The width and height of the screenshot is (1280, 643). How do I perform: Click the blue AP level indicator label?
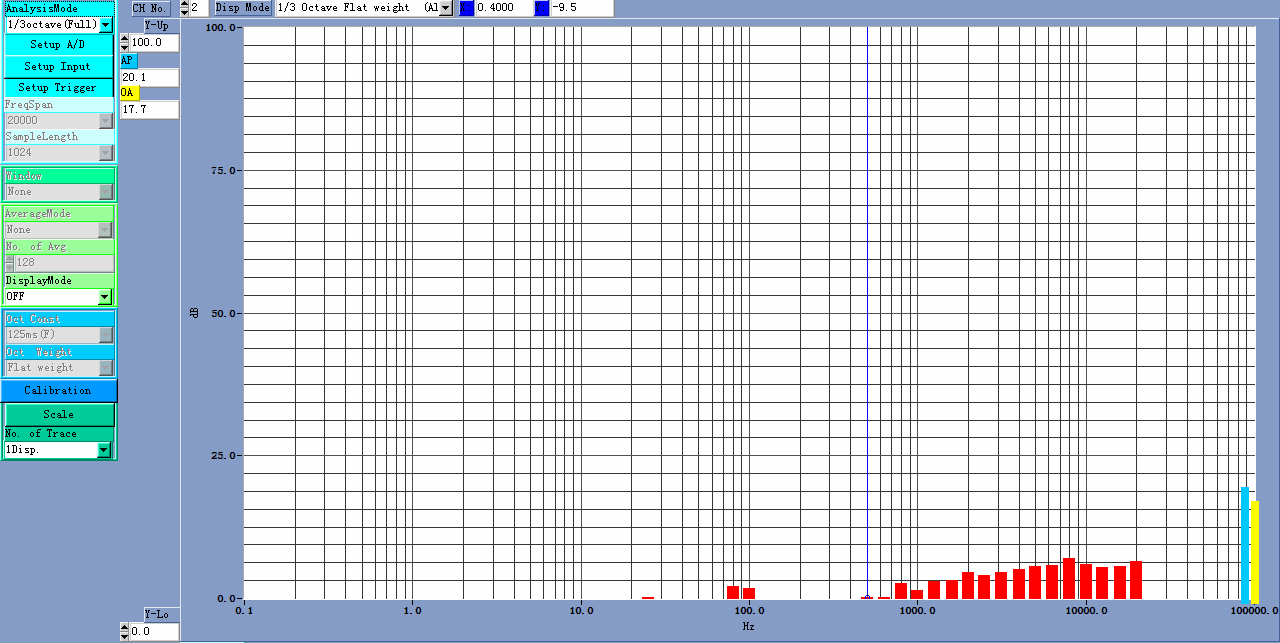(127, 61)
